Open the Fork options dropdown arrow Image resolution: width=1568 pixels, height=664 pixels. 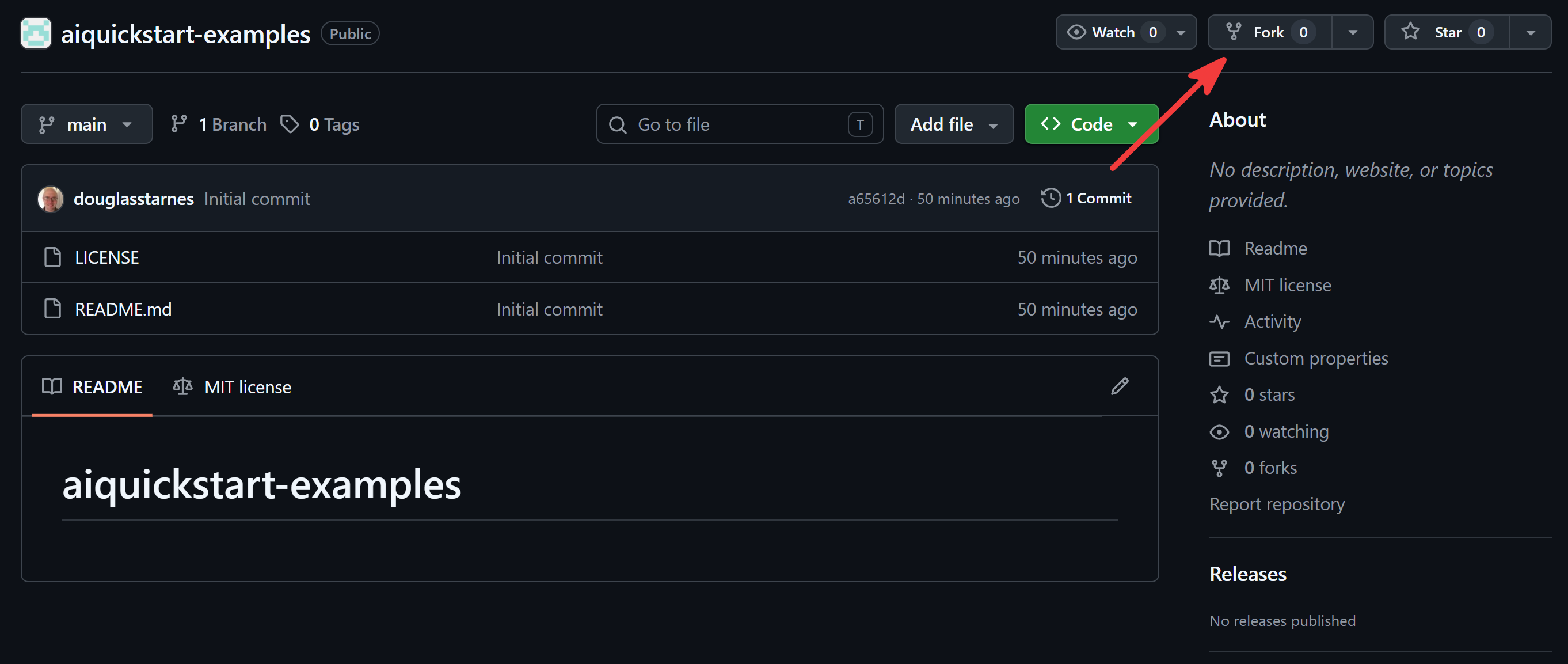pyautogui.click(x=1353, y=32)
